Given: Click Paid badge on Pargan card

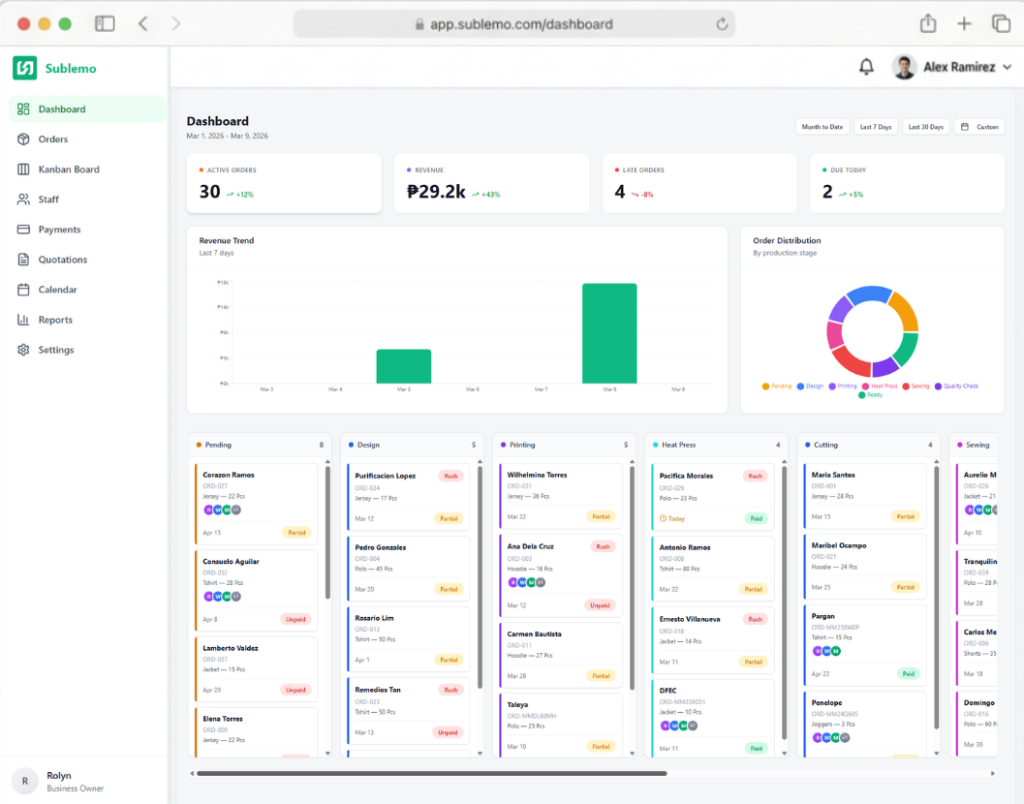Looking at the screenshot, I should (x=908, y=673).
